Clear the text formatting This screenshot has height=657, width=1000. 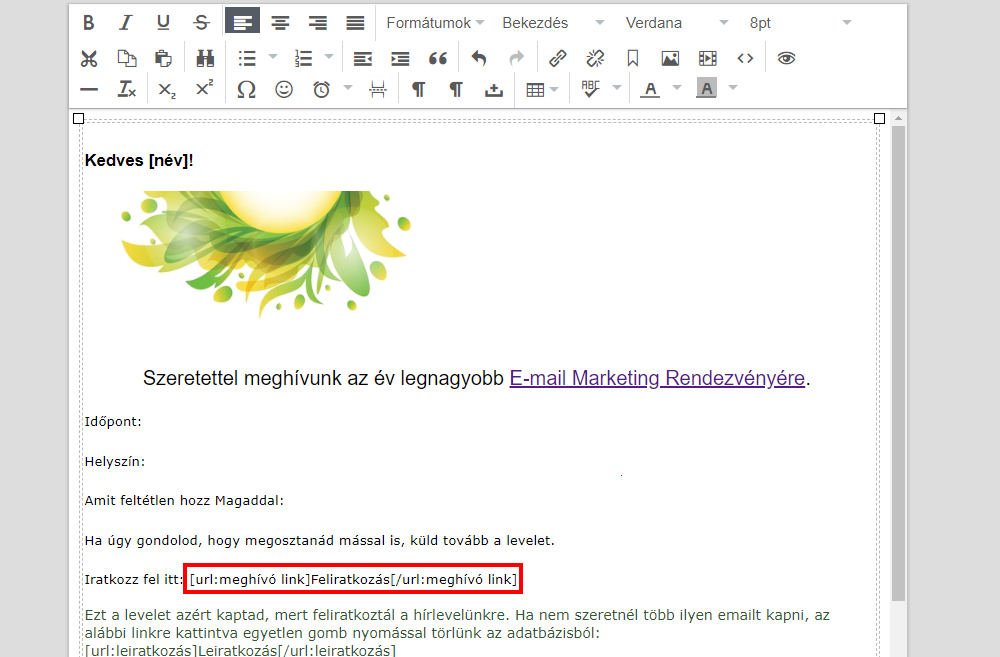point(126,89)
